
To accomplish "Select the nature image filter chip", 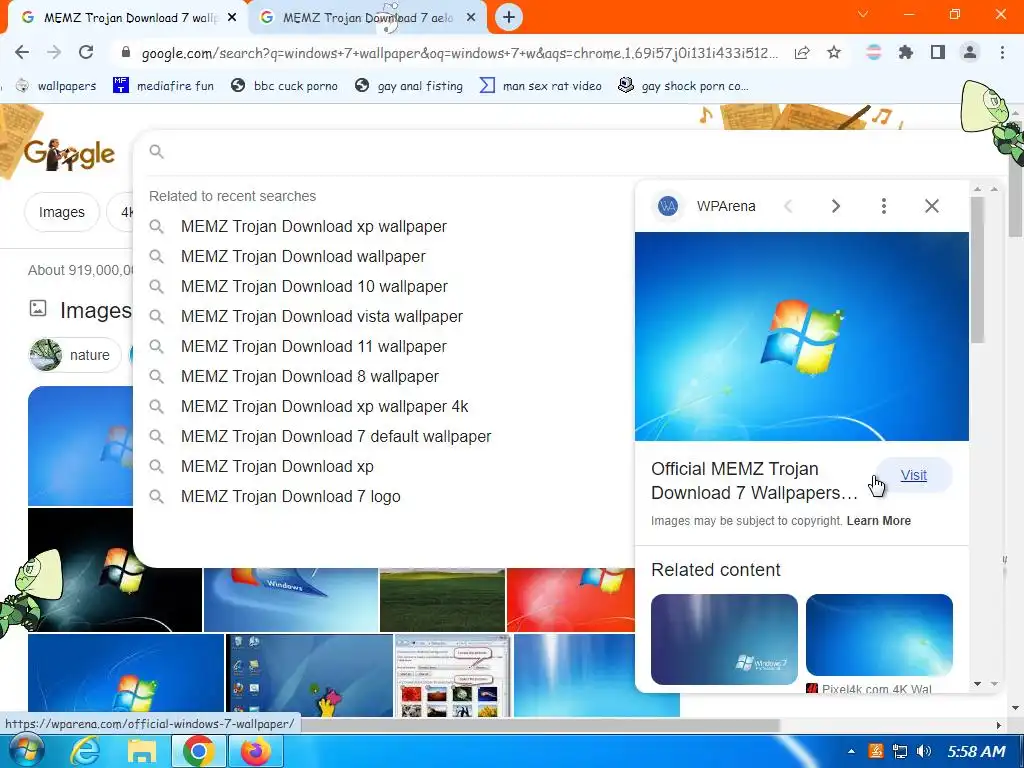I will [x=74, y=355].
